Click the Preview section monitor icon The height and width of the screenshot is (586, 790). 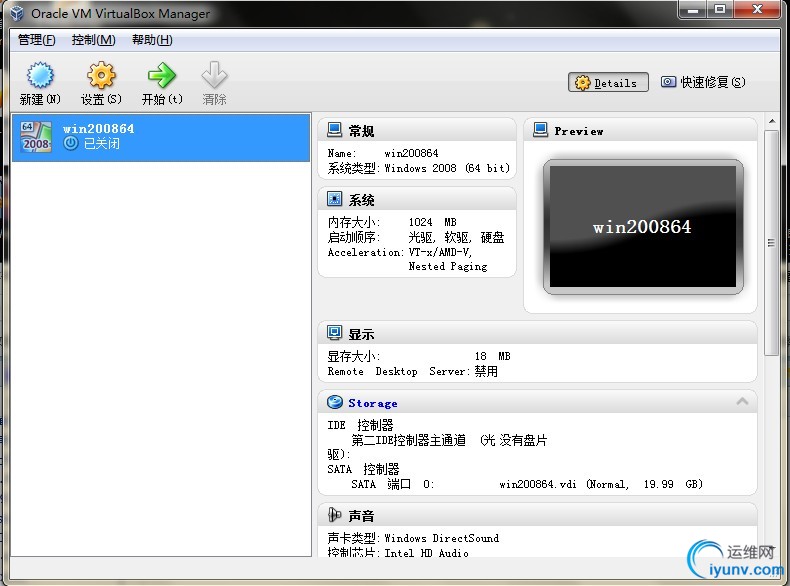coord(540,129)
